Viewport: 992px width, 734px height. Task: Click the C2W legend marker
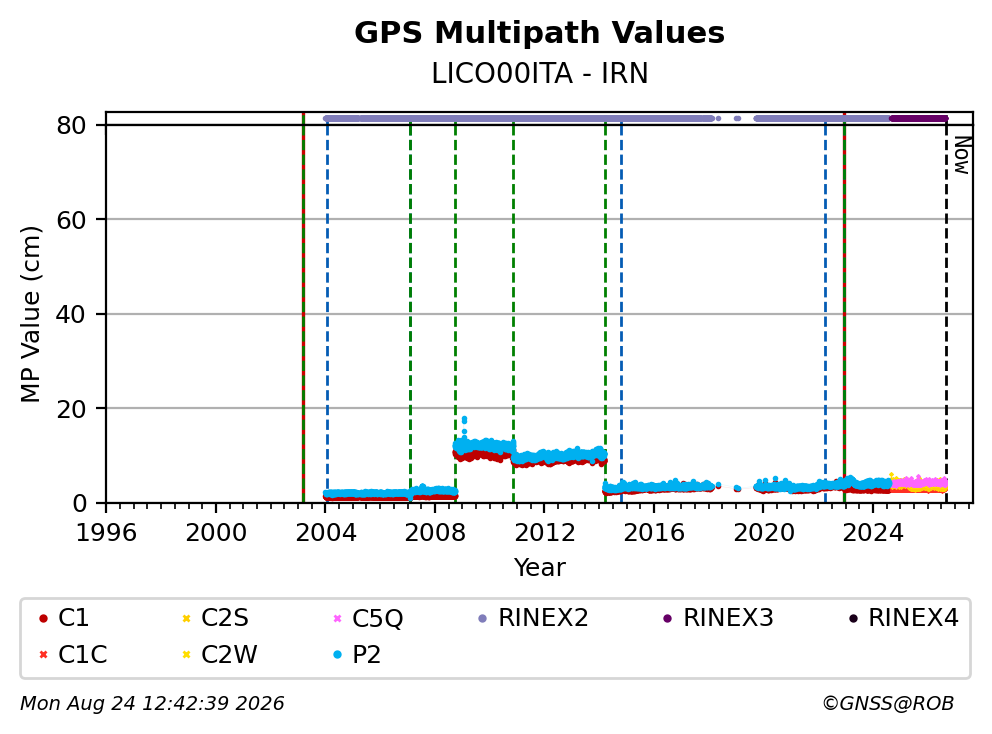tap(186, 655)
